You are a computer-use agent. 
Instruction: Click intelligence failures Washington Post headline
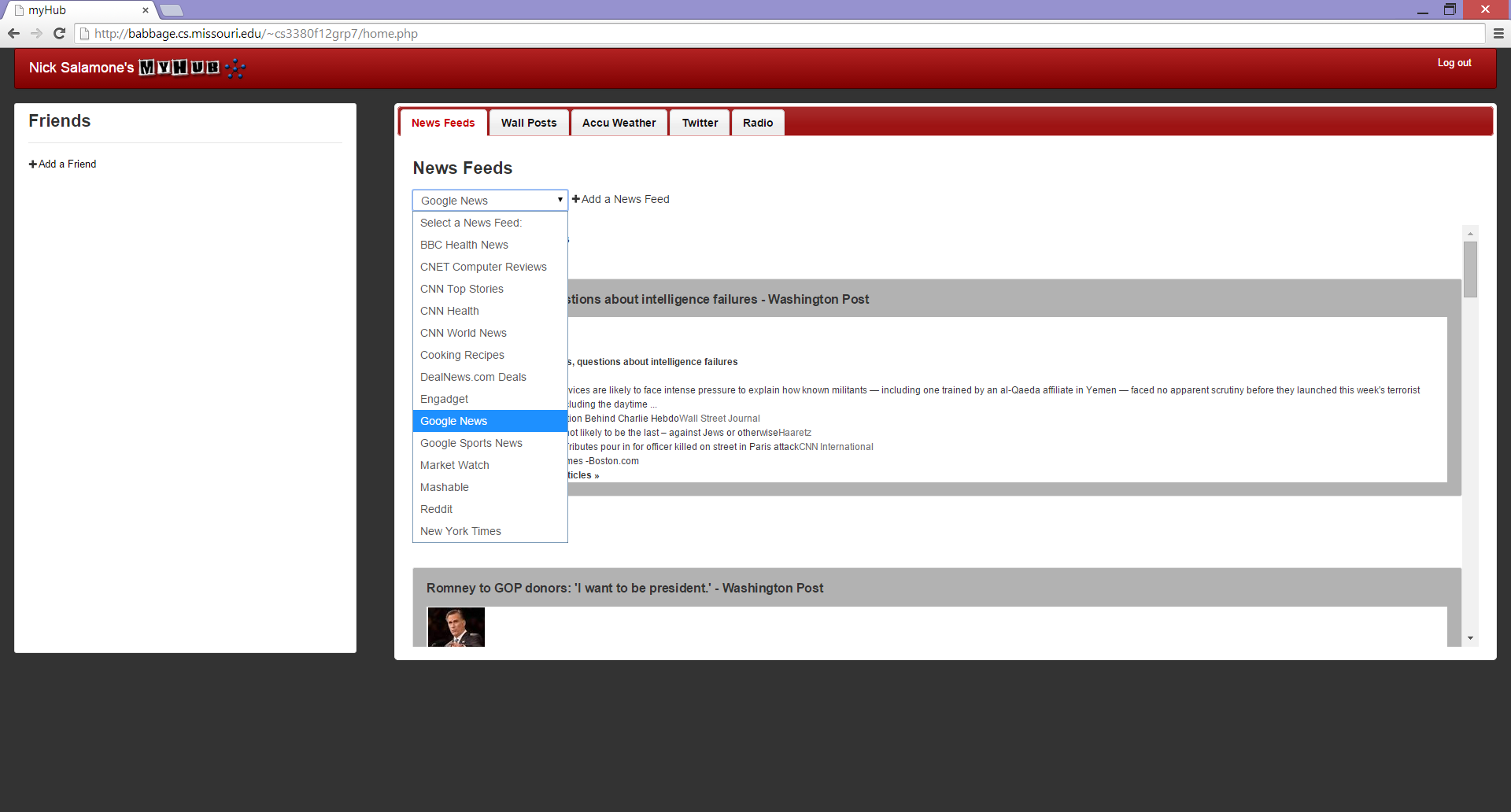tap(718, 299)
